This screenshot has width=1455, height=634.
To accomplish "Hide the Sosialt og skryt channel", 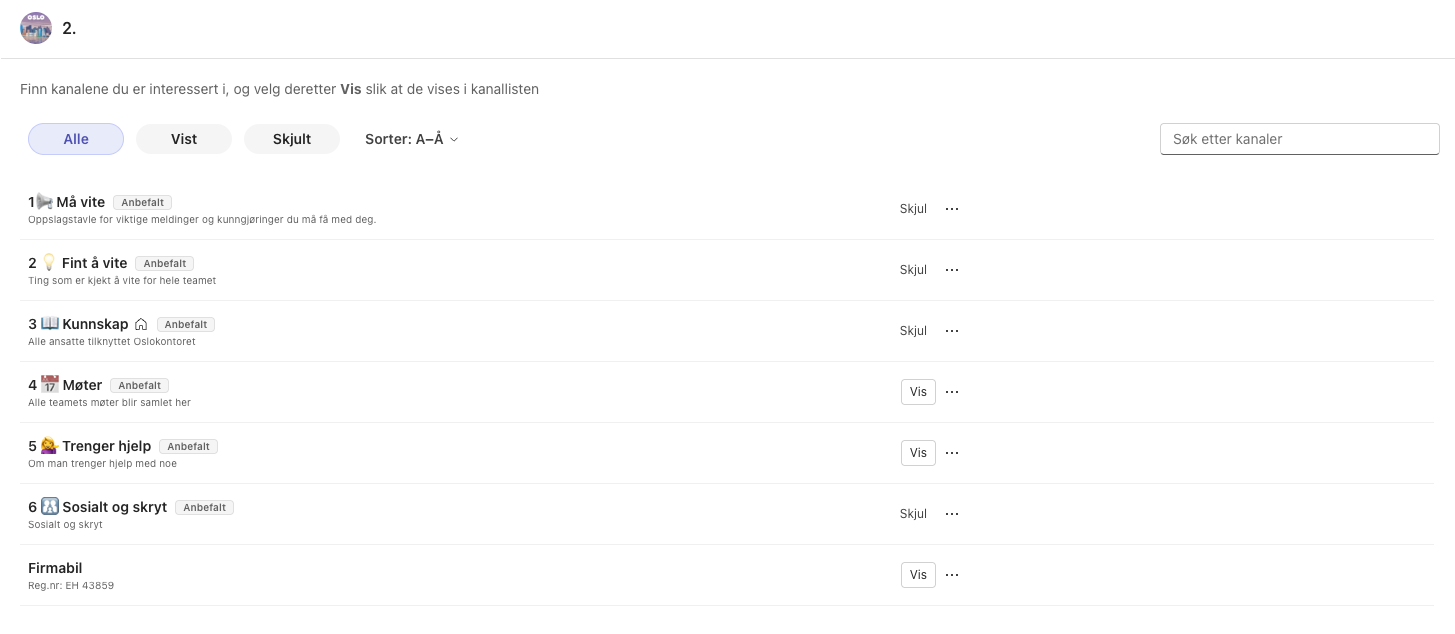I will [913, 514].
